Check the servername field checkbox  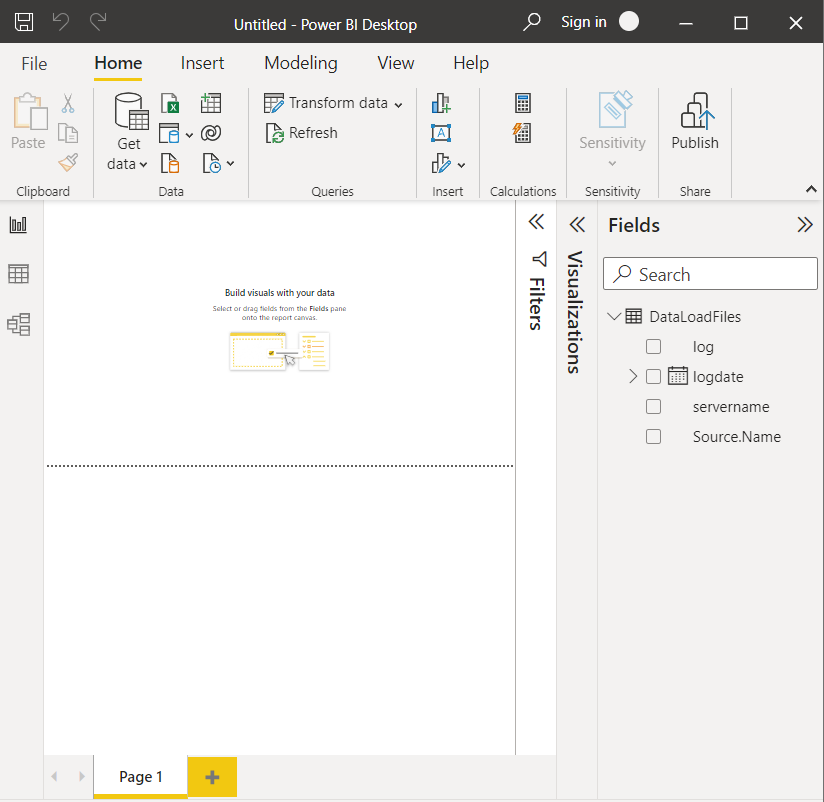pyautogui.click(x=653, y=407)
